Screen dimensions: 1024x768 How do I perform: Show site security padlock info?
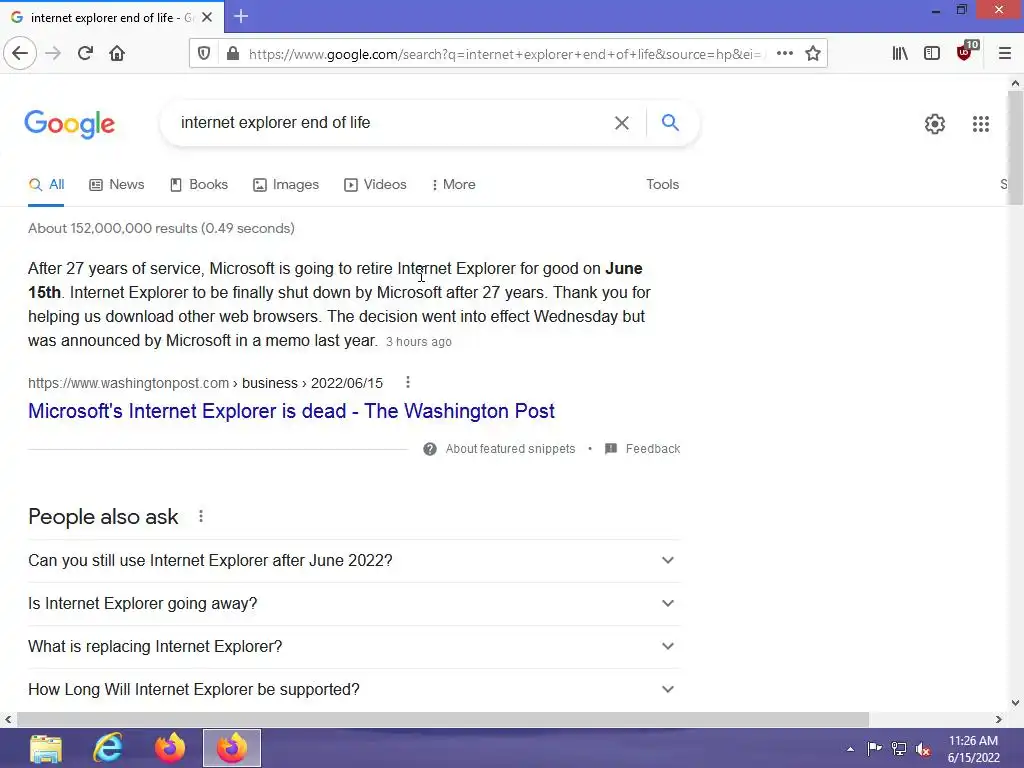click(232, 54)
